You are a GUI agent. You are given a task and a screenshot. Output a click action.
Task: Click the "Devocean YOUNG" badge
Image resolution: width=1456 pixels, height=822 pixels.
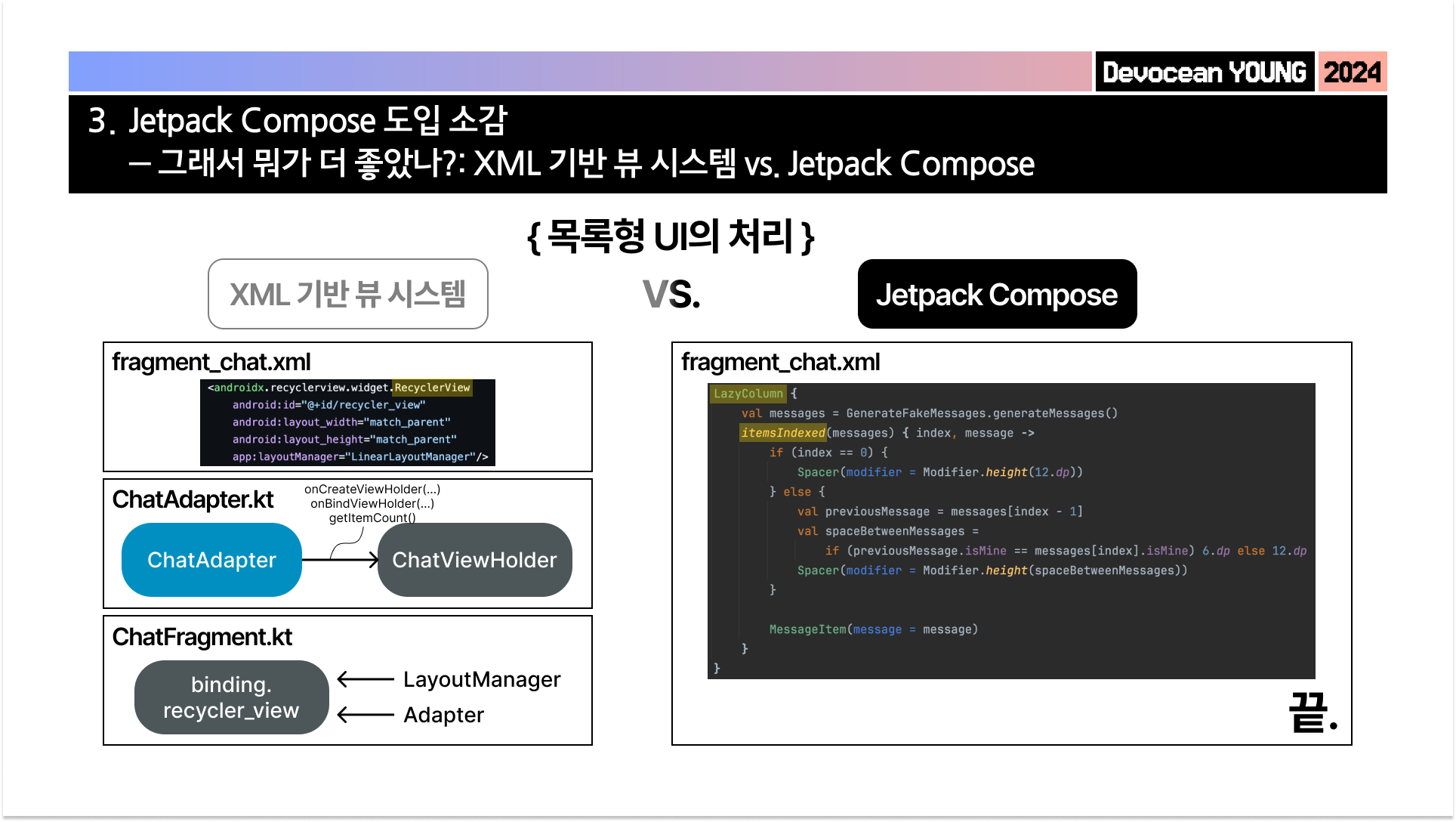click(1205, 72)
